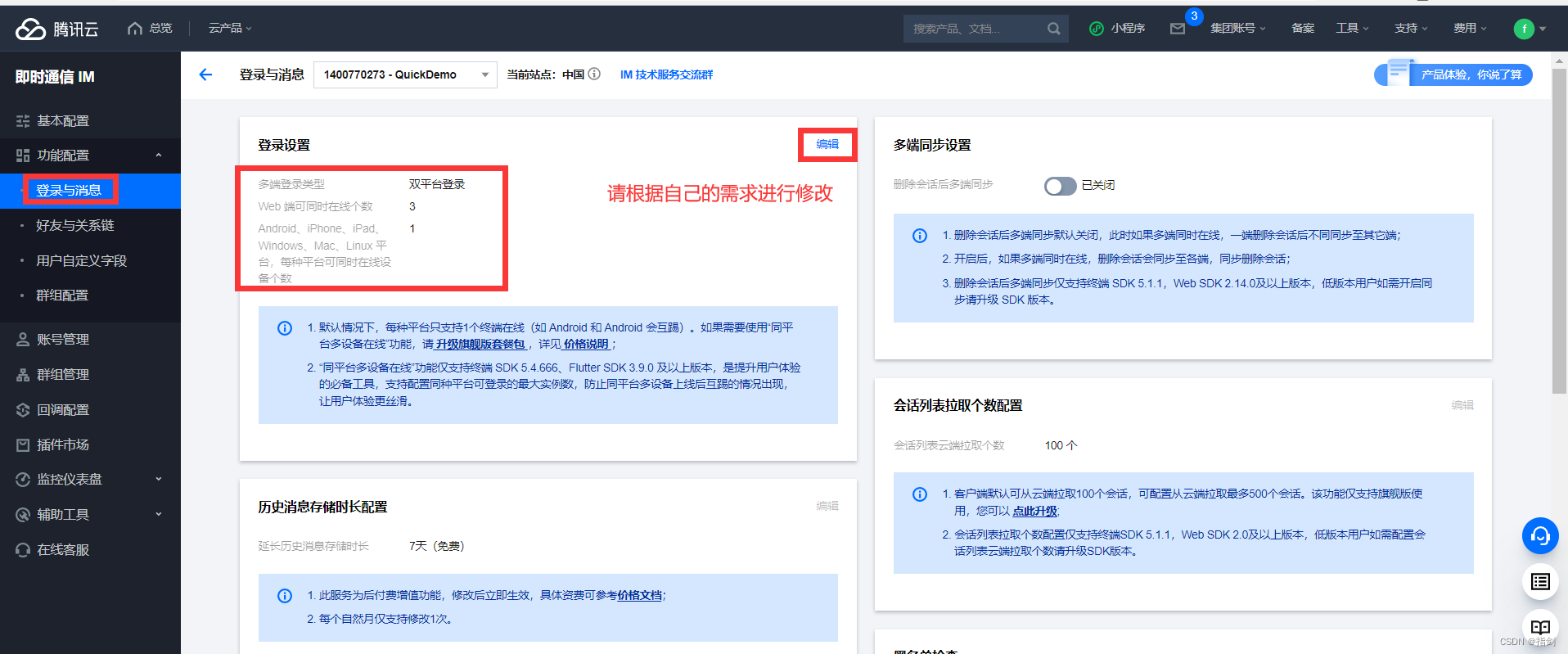Open 备案 in top navigation
The image size is (1568, 654).
1303,29
